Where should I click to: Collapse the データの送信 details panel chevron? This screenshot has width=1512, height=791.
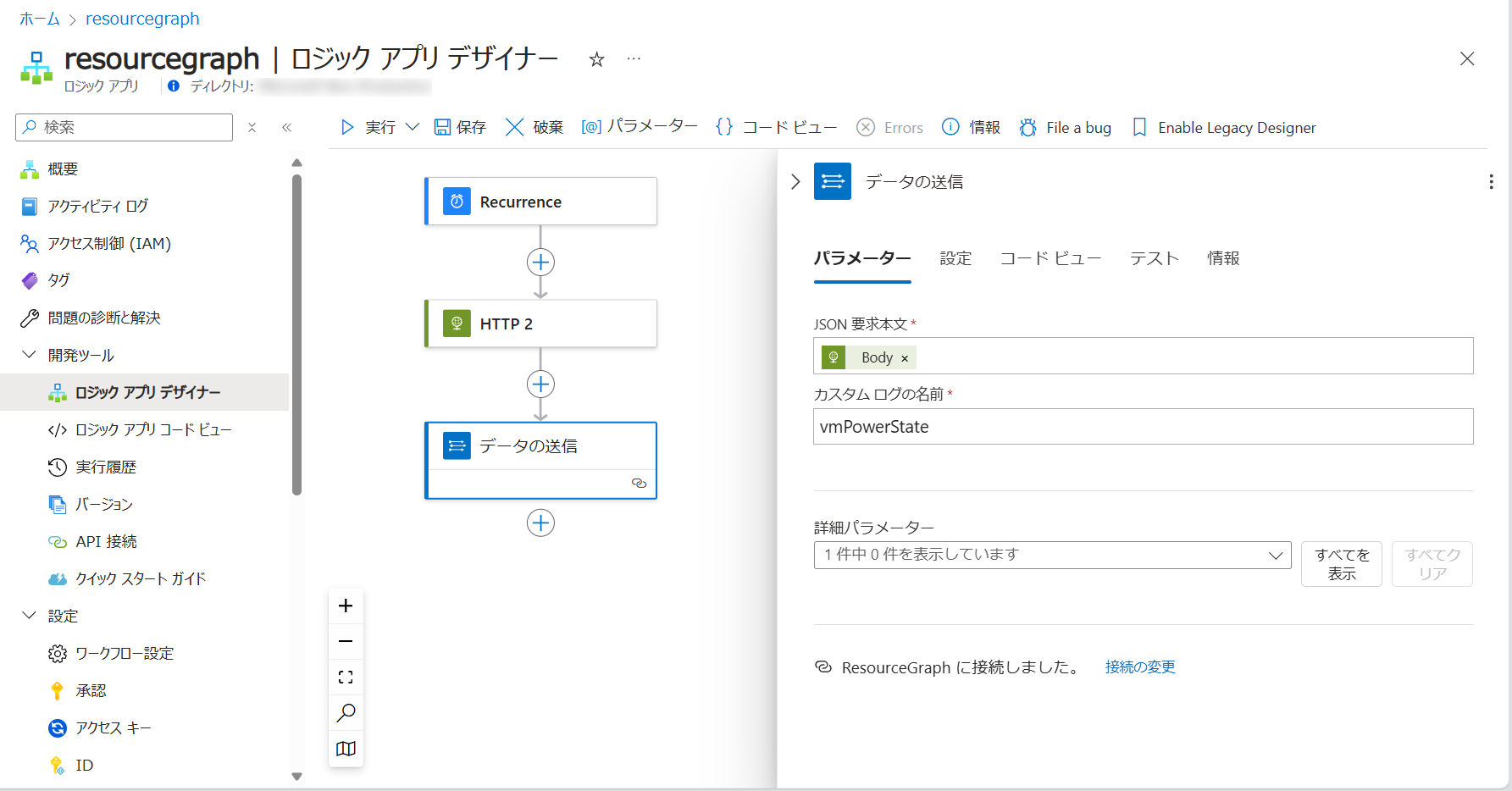(x=795, y=182)
